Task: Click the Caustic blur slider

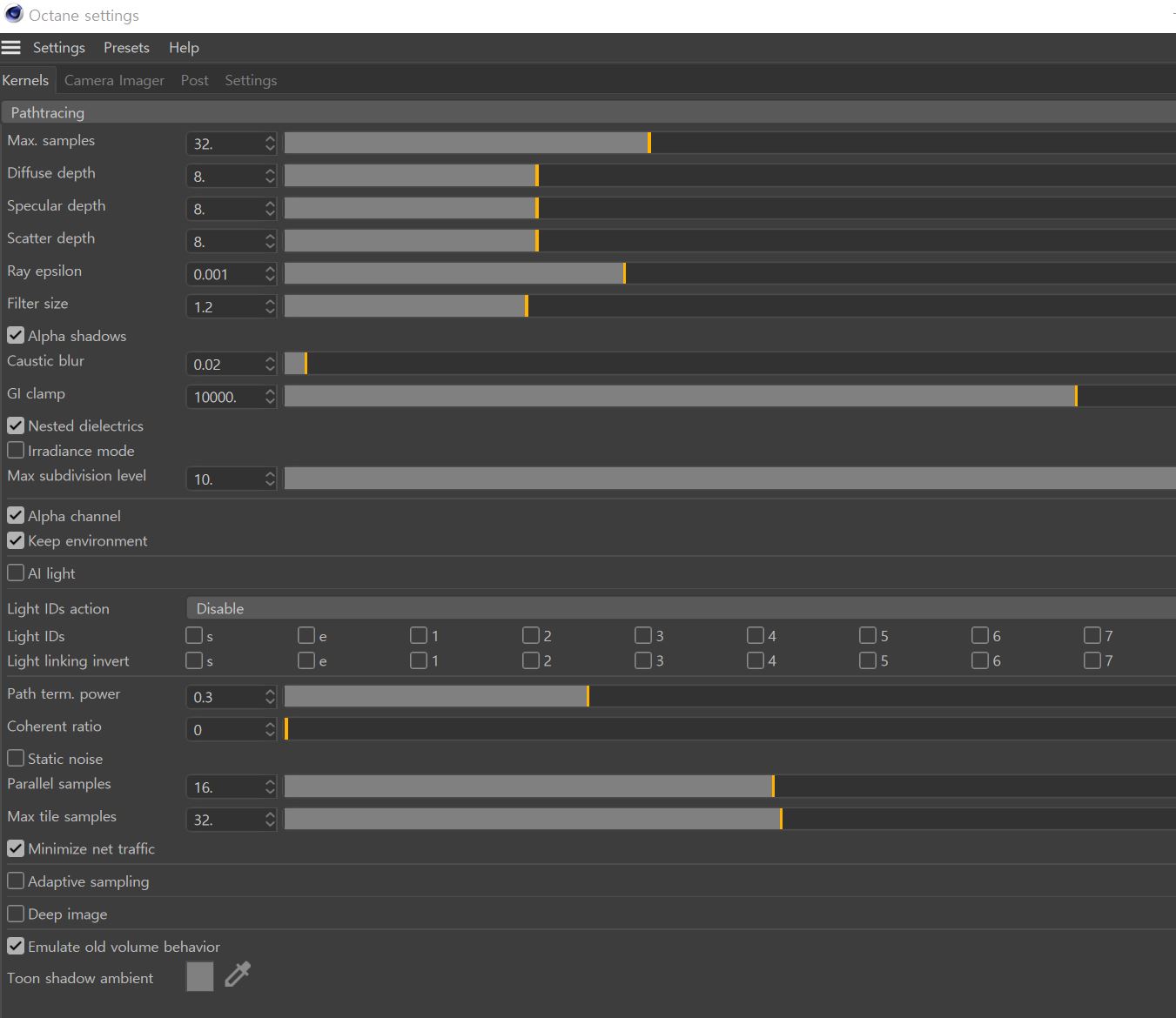Action: [729, 364]
